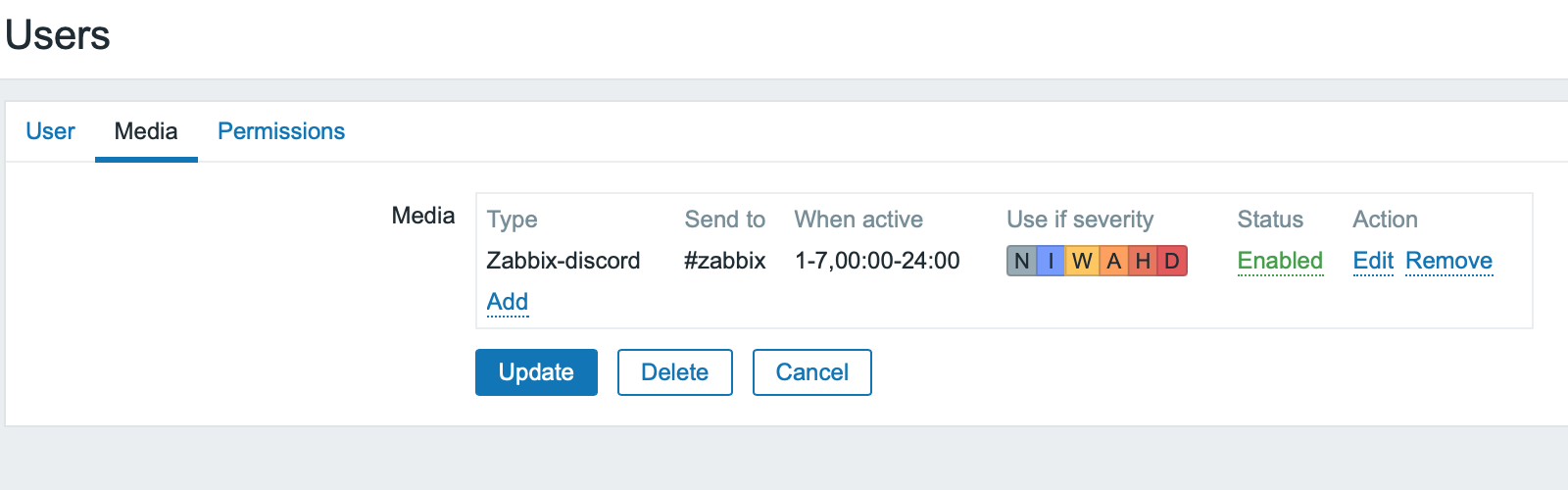
Task: Add a new media entry
Action: pos(508,302)
